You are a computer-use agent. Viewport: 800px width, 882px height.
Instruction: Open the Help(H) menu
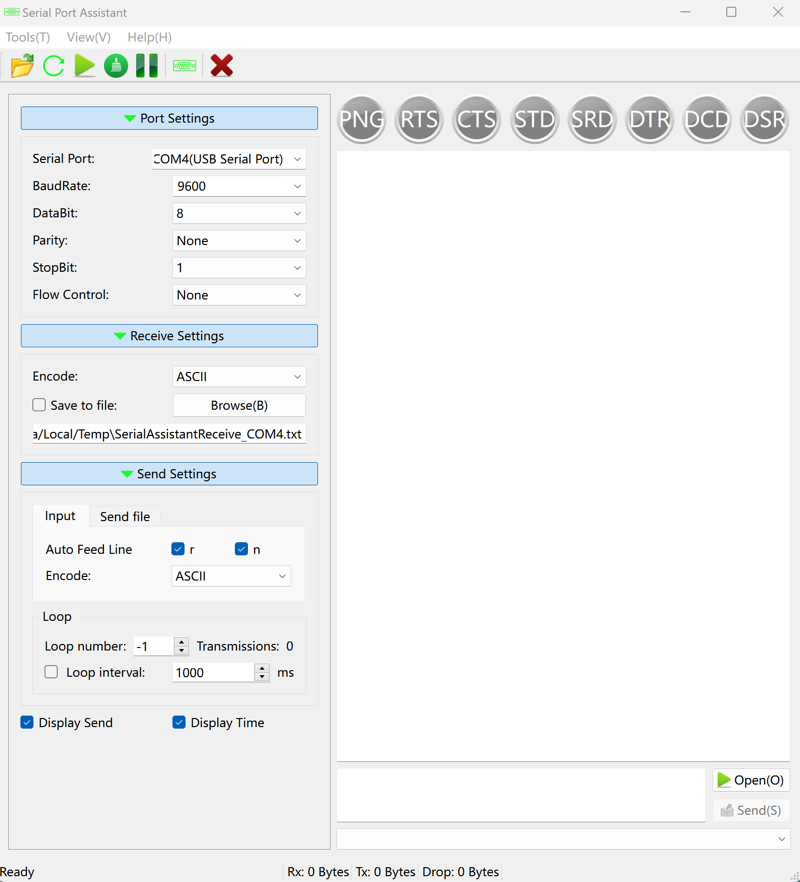tap(150, 37)
